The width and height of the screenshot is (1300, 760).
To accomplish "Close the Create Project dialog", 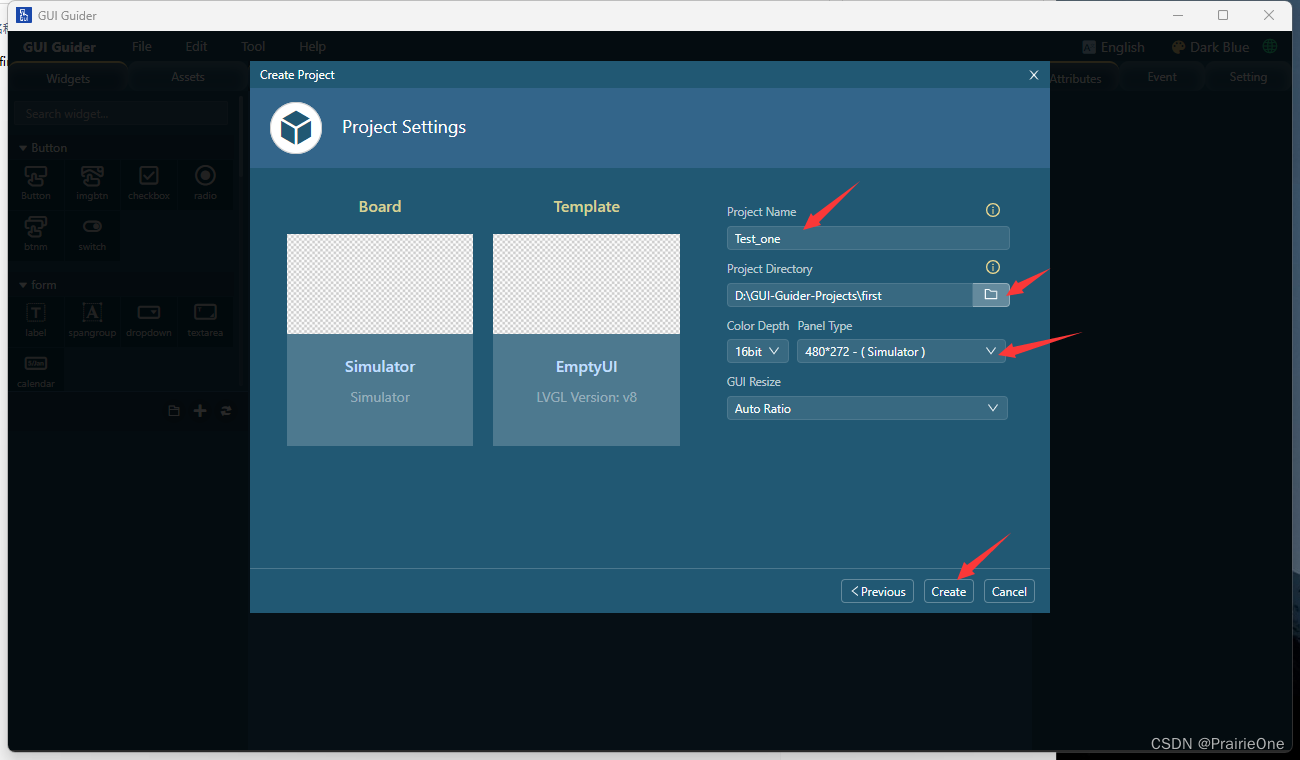I will pyautogui.click(x=1034, y=75).
